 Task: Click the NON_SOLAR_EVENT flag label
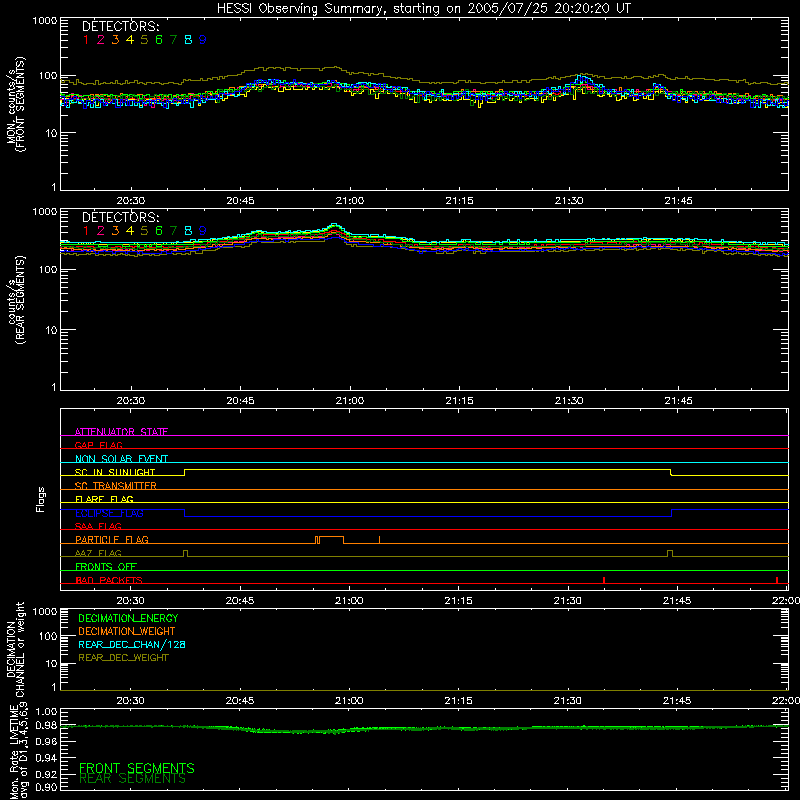(121, 459)
